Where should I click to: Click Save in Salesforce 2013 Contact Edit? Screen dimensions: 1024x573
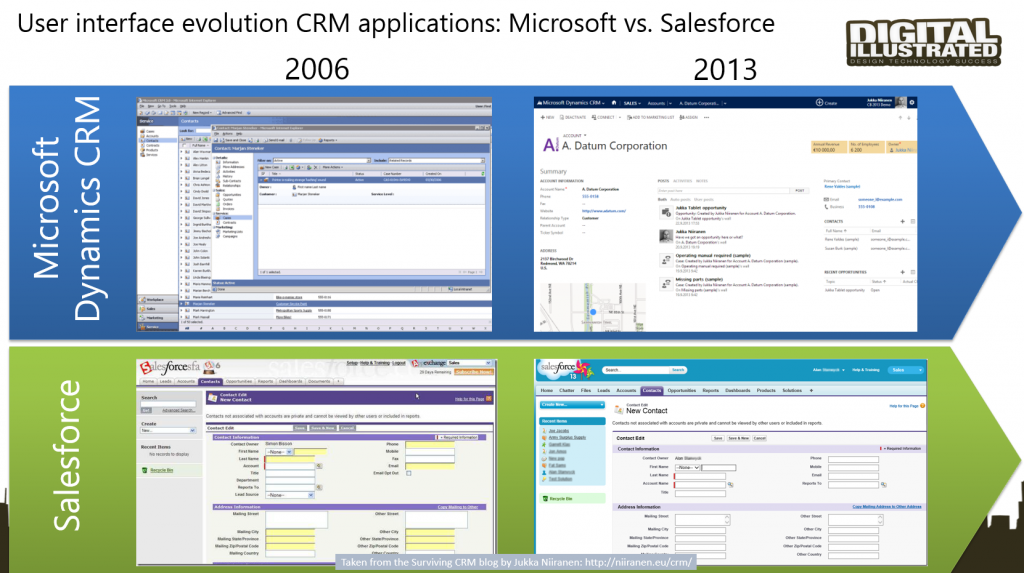pos(718,438)
